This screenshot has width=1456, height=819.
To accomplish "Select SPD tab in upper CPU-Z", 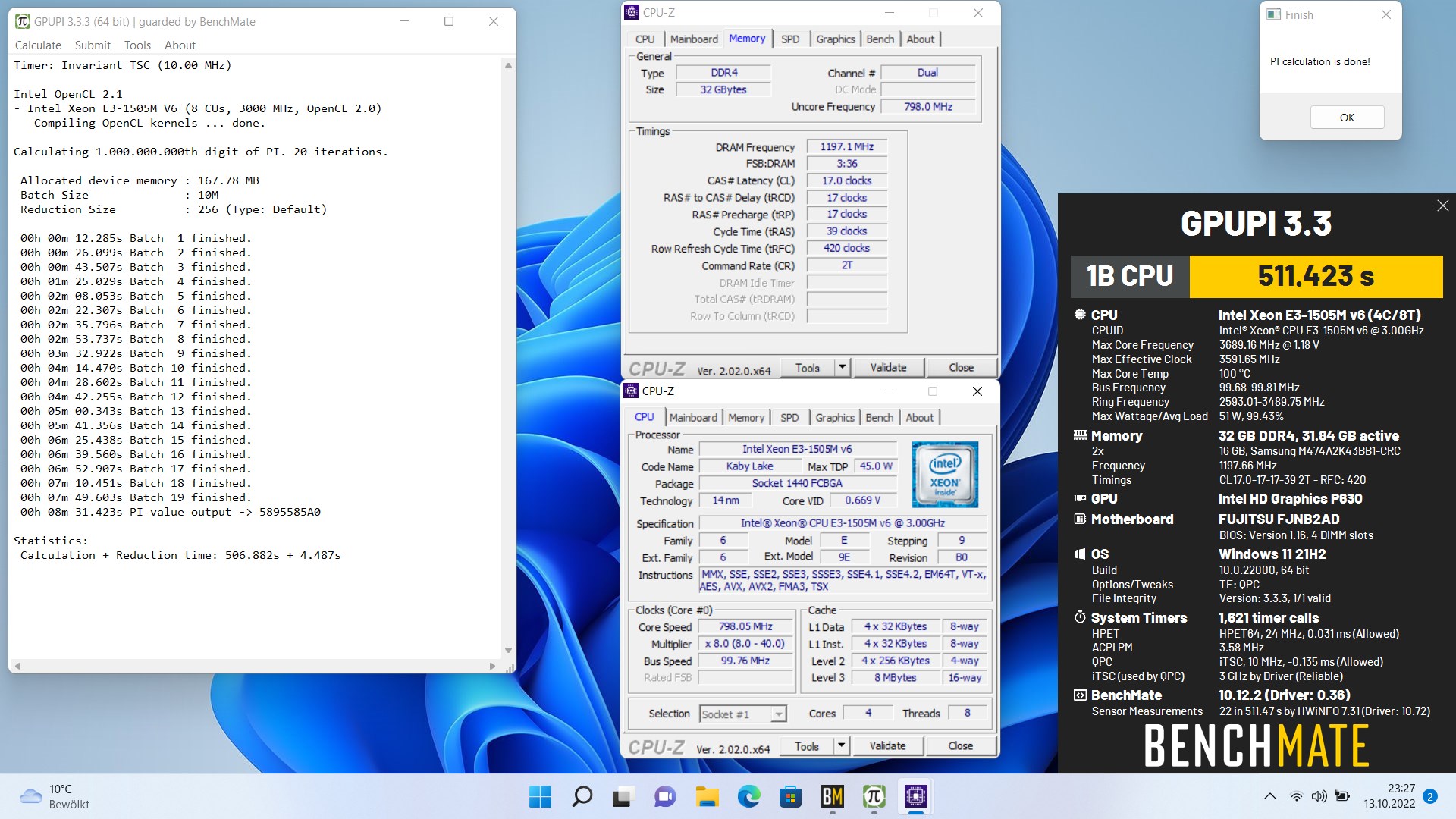I will [x=790, y=39].
